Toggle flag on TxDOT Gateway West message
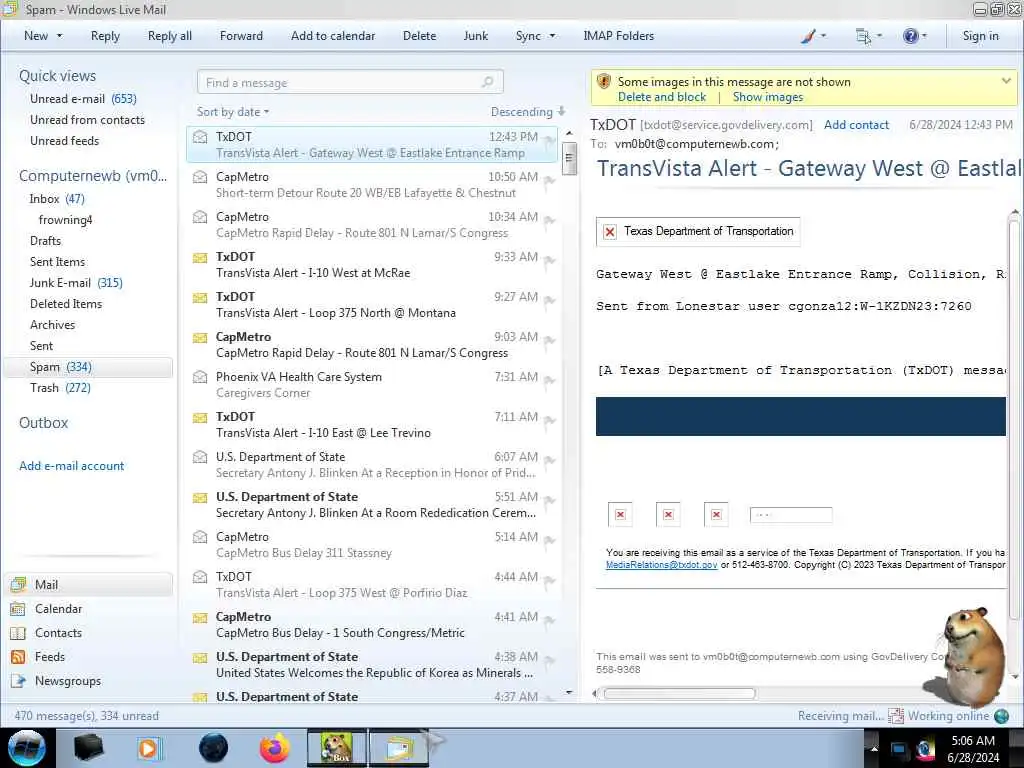The height and width of the screenshot is (768, 1024). tap(549, 140)
